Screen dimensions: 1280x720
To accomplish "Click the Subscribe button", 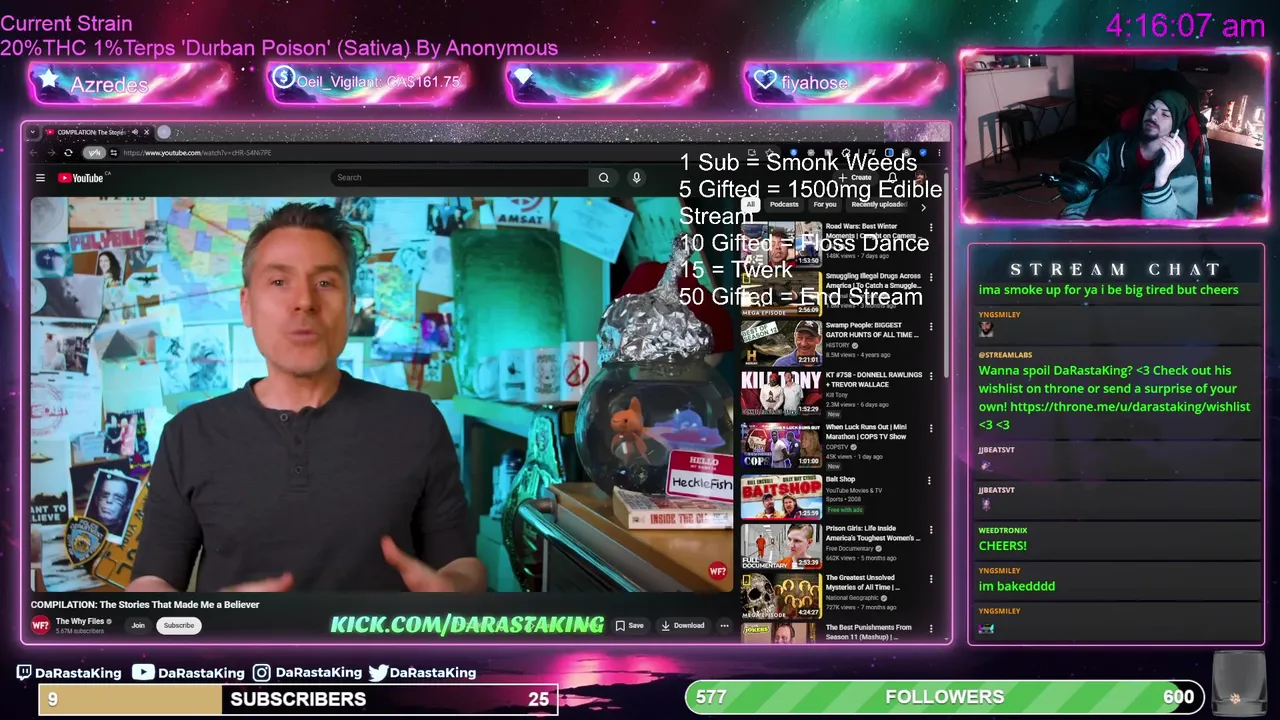I will coord(179,626).
